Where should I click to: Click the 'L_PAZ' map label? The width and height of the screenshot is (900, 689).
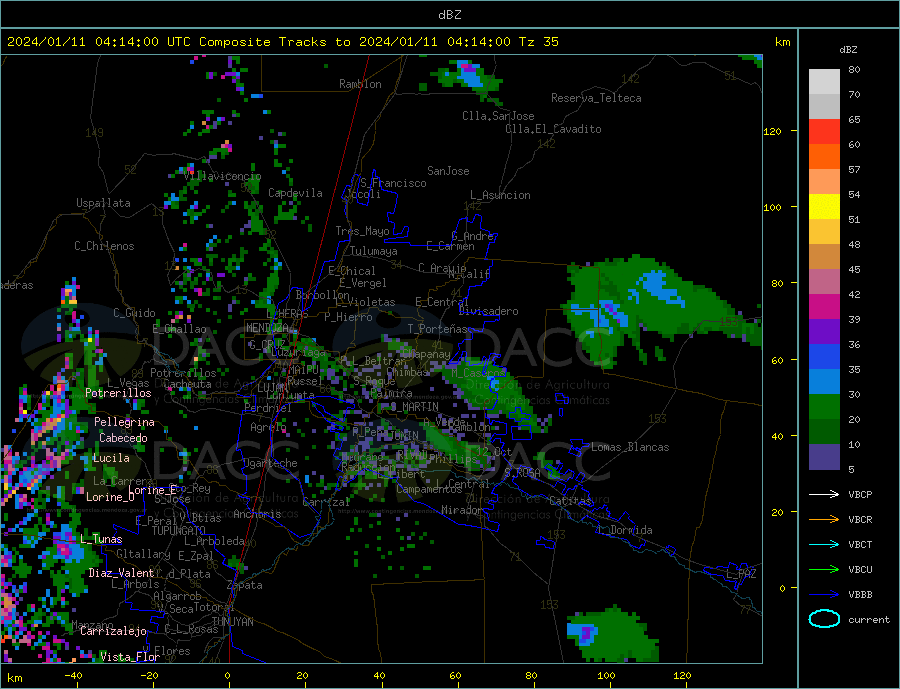[741, 574]
